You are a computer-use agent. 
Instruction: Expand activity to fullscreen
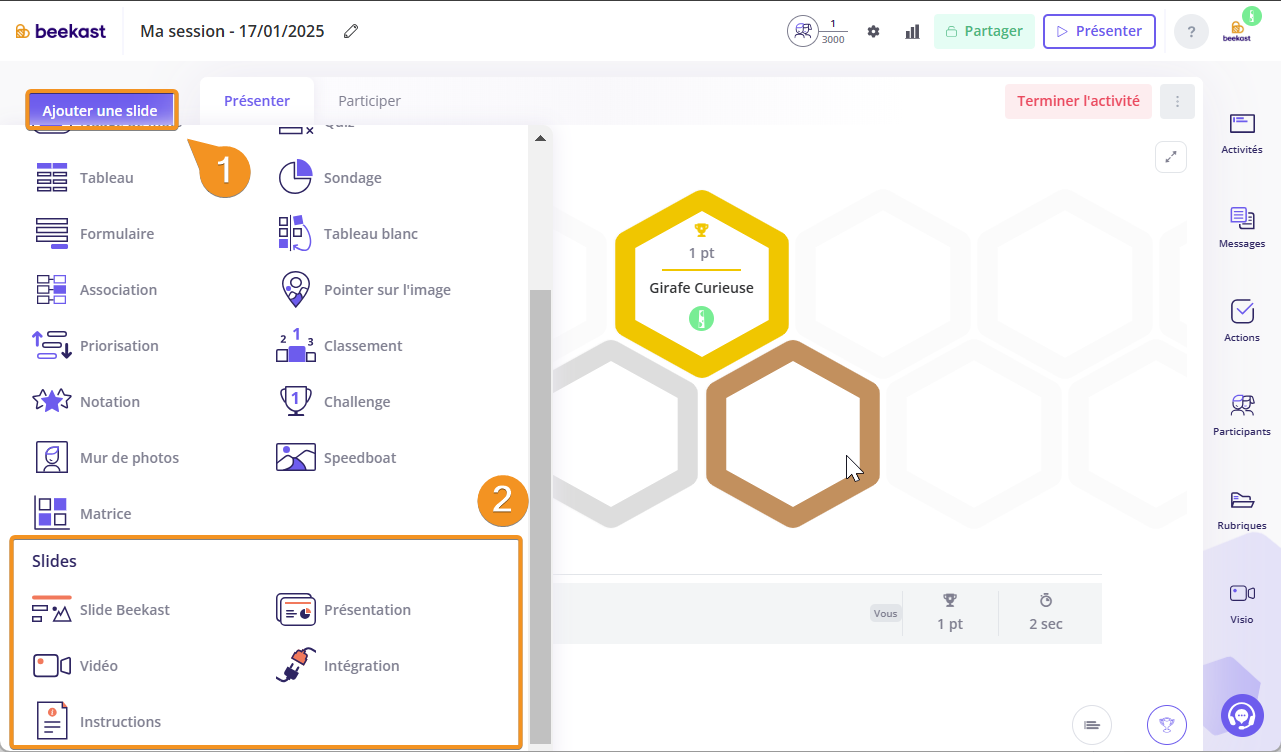tap(1171, 157)
